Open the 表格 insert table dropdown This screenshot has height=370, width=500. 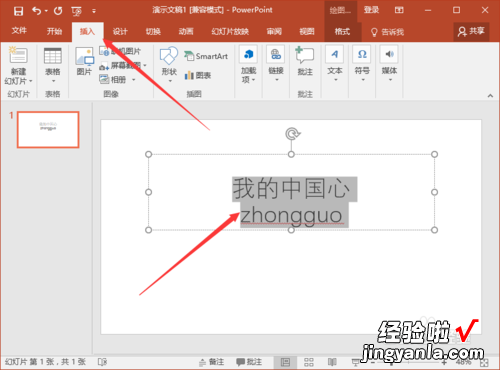[53, 65]
